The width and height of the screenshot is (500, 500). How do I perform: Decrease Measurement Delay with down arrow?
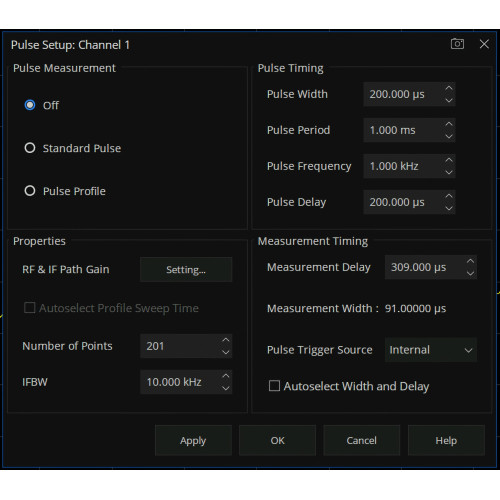(x=470, y=273)
